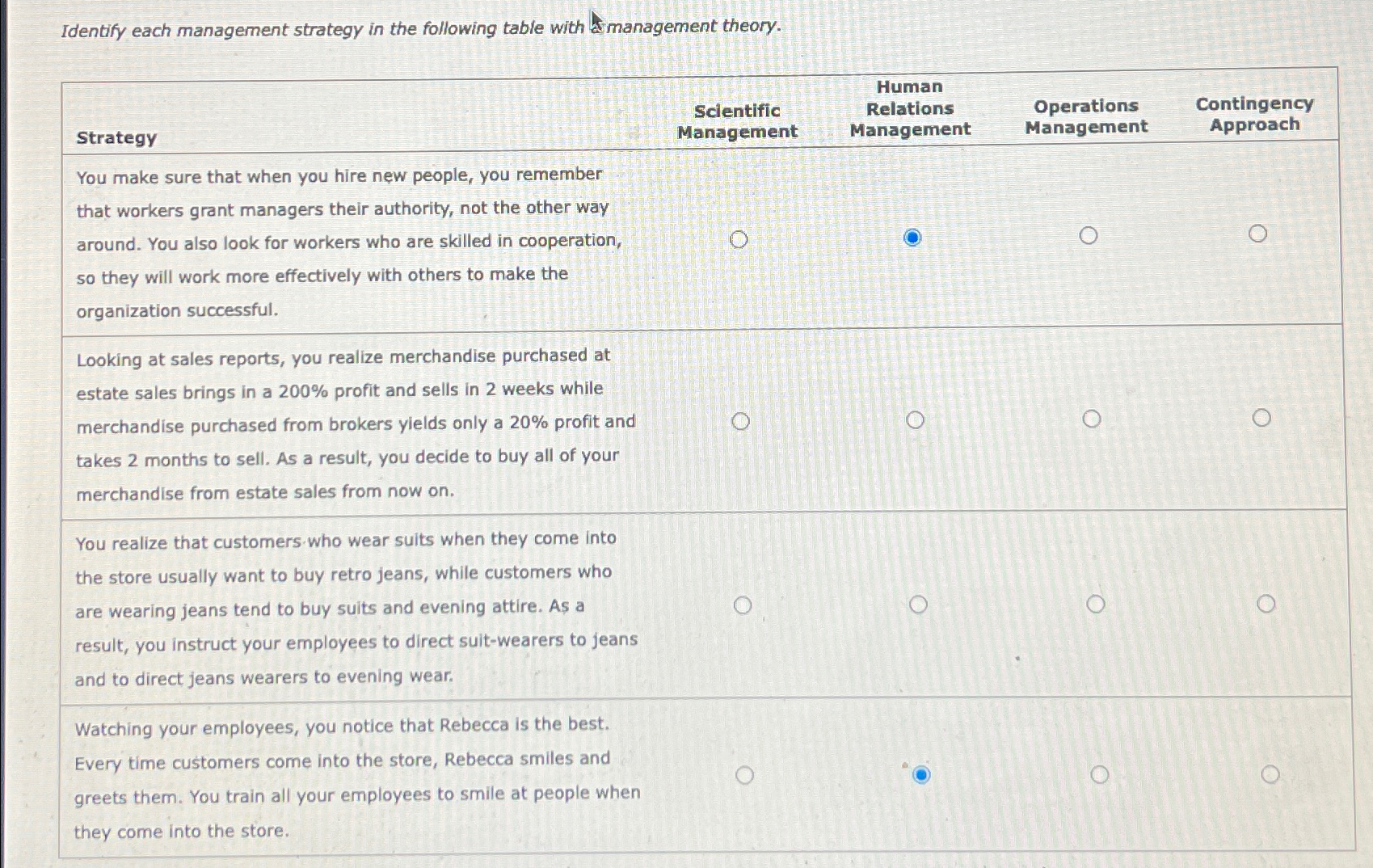Reselect Human Relations Management for the Rebecca row
Viewport: 1373px width, 868px height.
tap(922, 775)
